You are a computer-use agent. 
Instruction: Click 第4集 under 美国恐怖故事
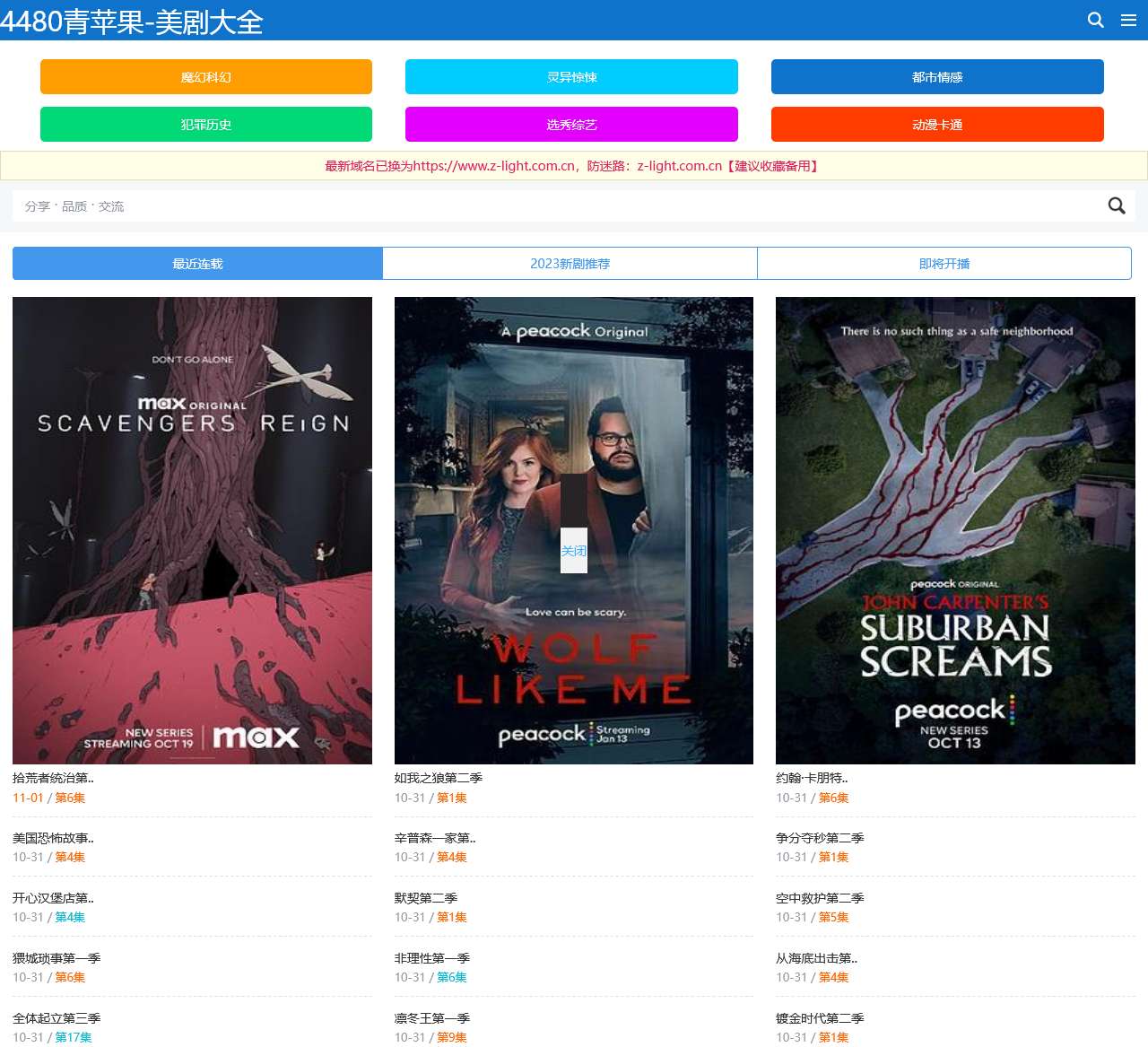(70, 857)
